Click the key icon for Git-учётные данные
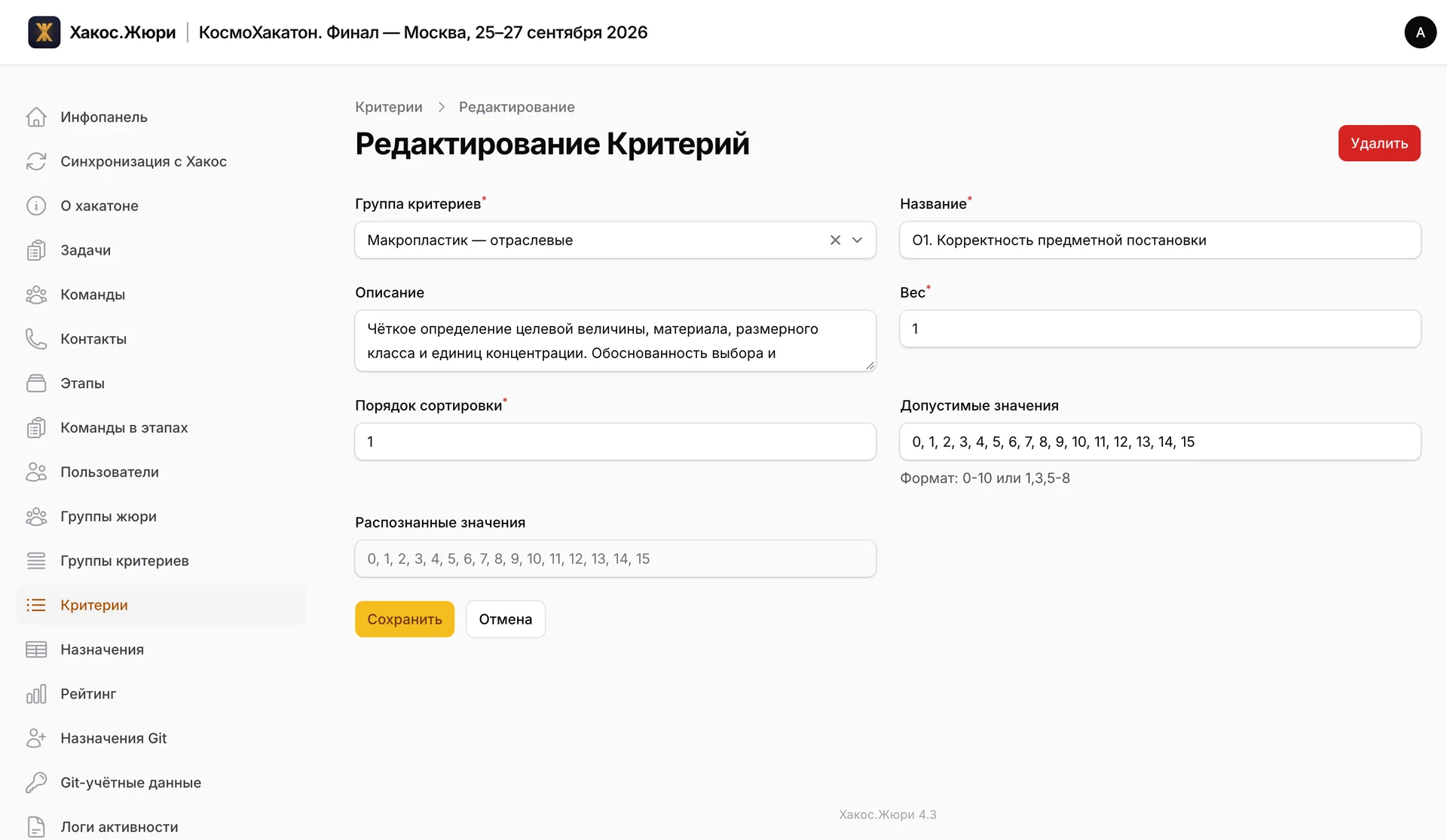Image resolution: width=1447 pixels, height=840 pixels. point(36,783)
